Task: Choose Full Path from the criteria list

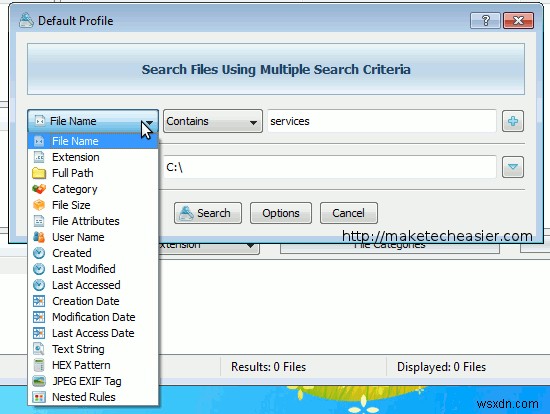Action: coord(93,173)
